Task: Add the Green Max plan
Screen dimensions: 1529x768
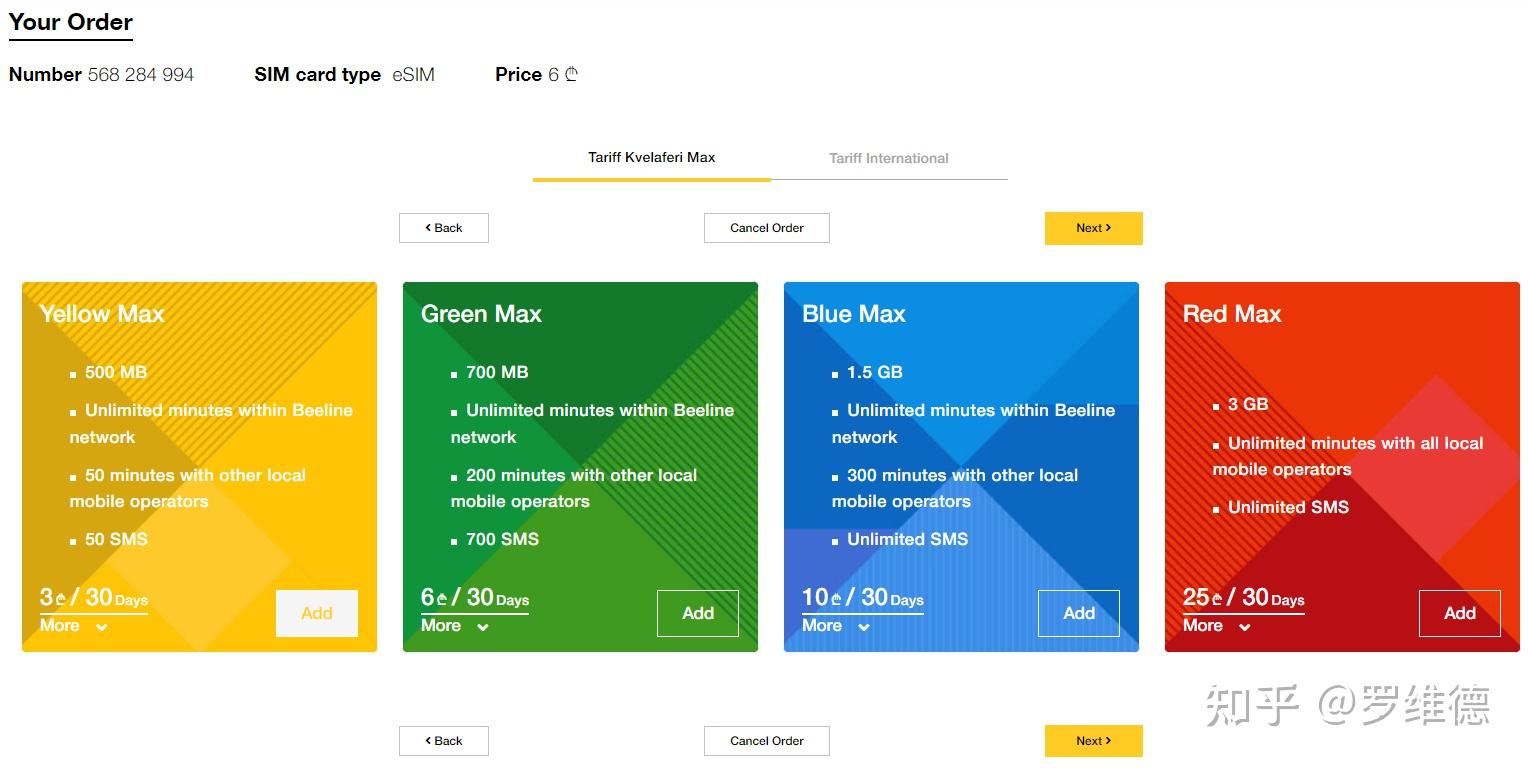Action: 697,613
